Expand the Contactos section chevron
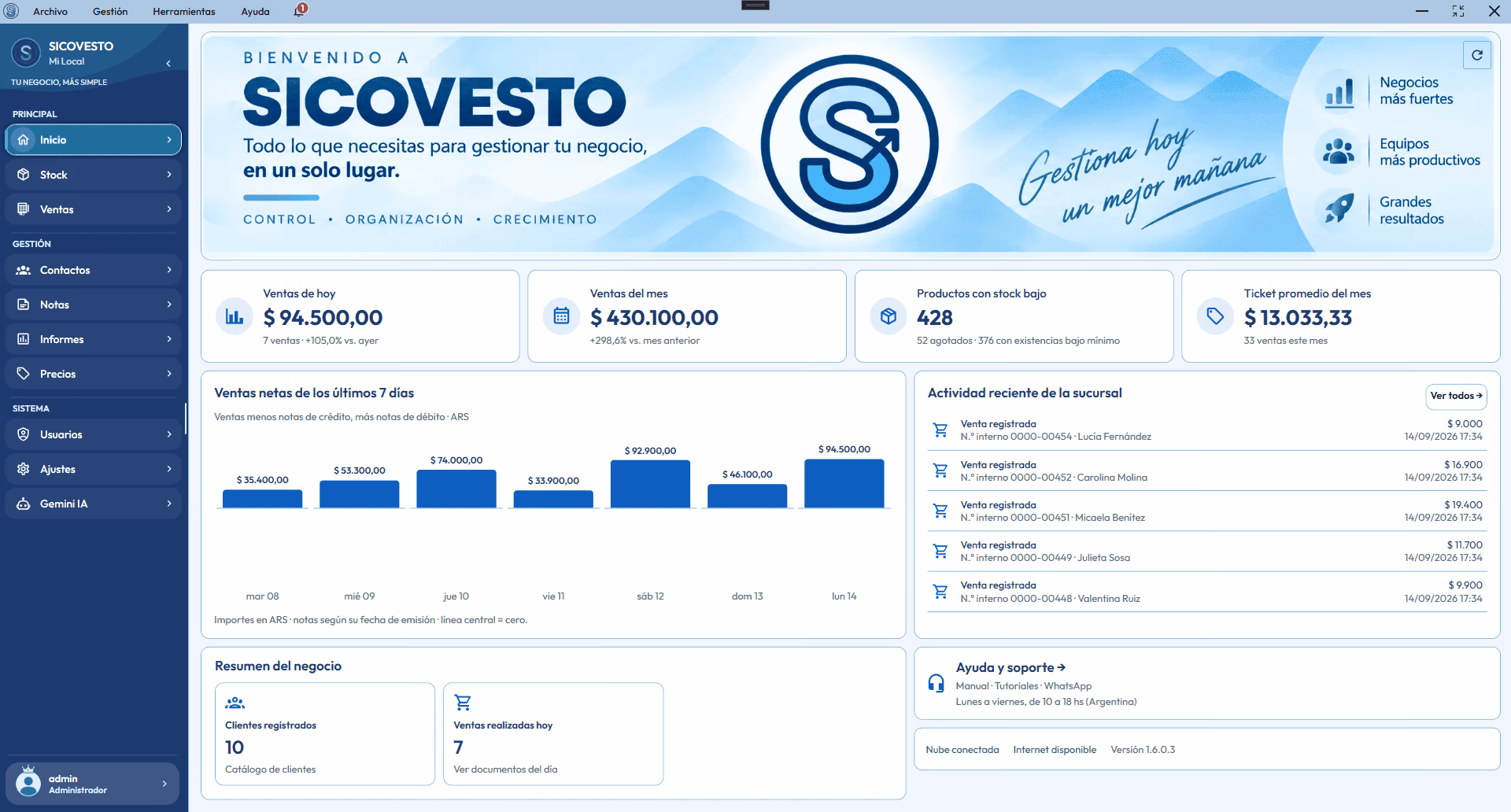Screen dimensions: 1511x812 click(169, 270)
